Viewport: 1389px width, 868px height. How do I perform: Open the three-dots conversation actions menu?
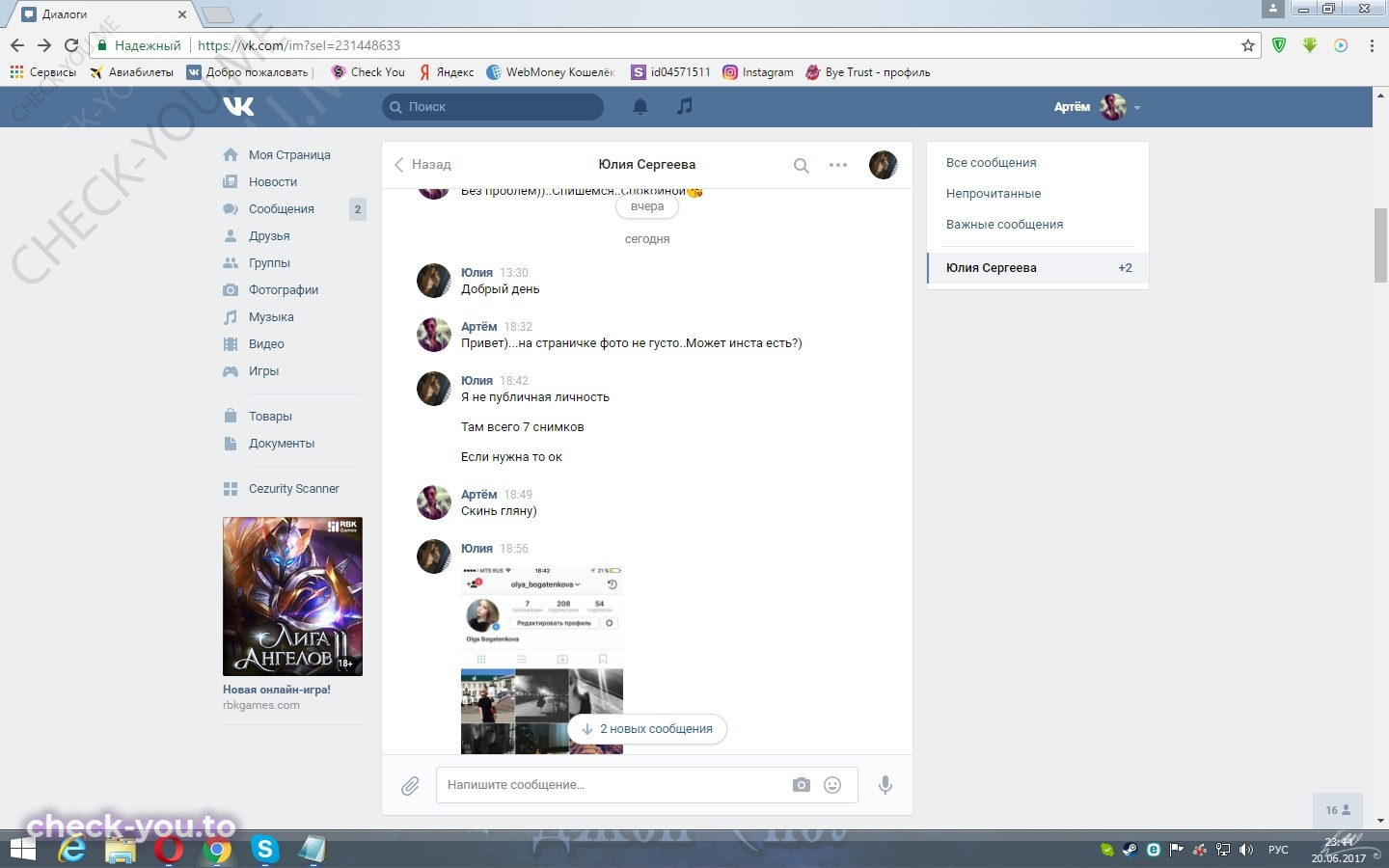pyautogui.click(x=838, y=165)
